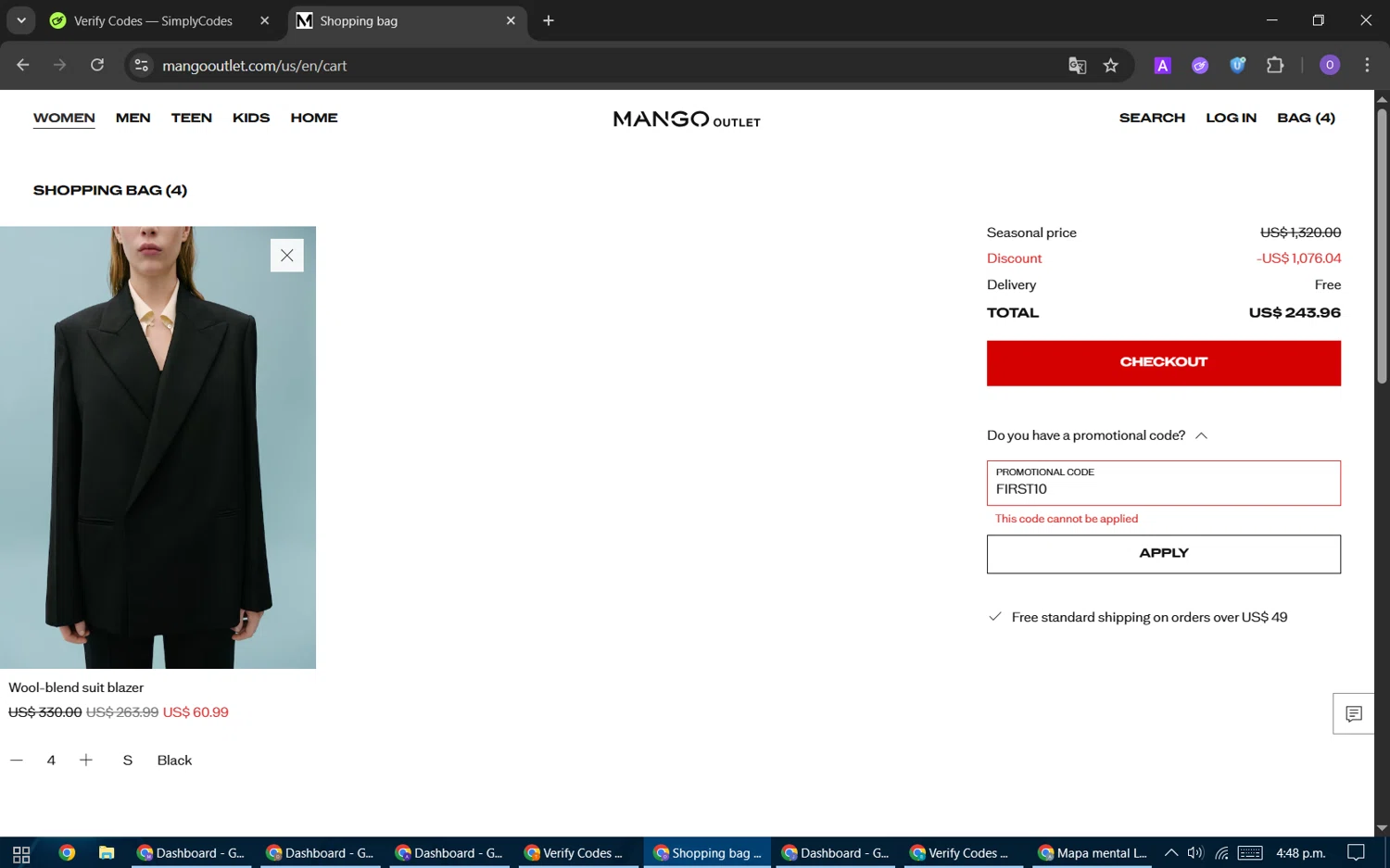Viewport: 1390px width, 868px height.
Task: Open the HOME section
Action: click(314, 118)
